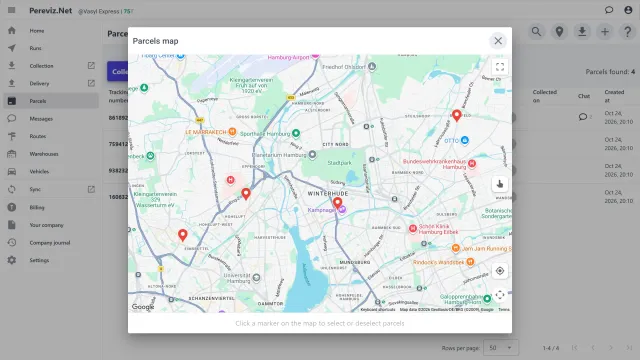
Task: Select the parcel marker near Winterhude
Action: pyautogui.click(x=338, y=203)
